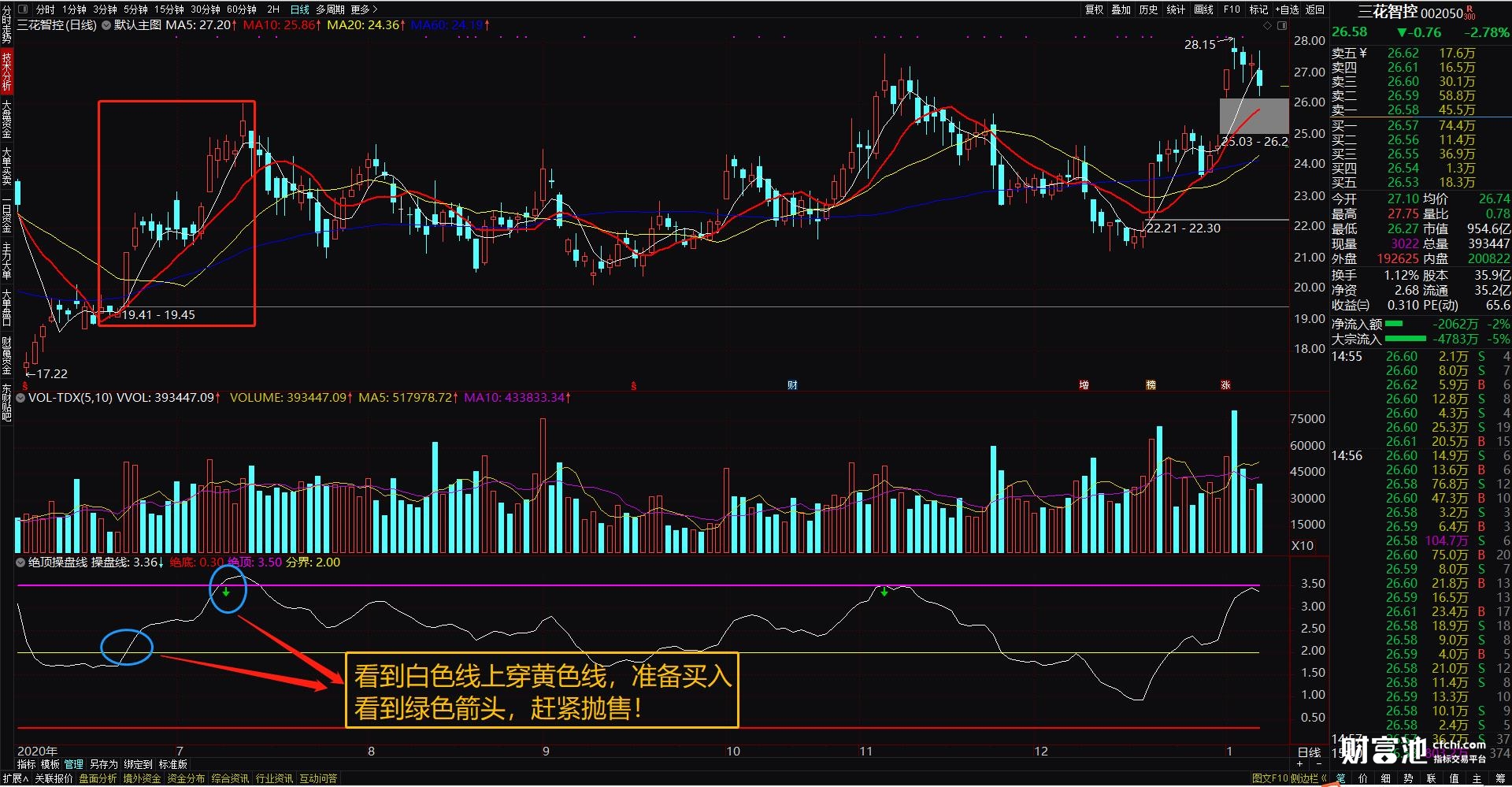Click the 日线 period label at axis corner
The height and width of the screenshot is (787, 1512).
click(x=1309, y=752)
